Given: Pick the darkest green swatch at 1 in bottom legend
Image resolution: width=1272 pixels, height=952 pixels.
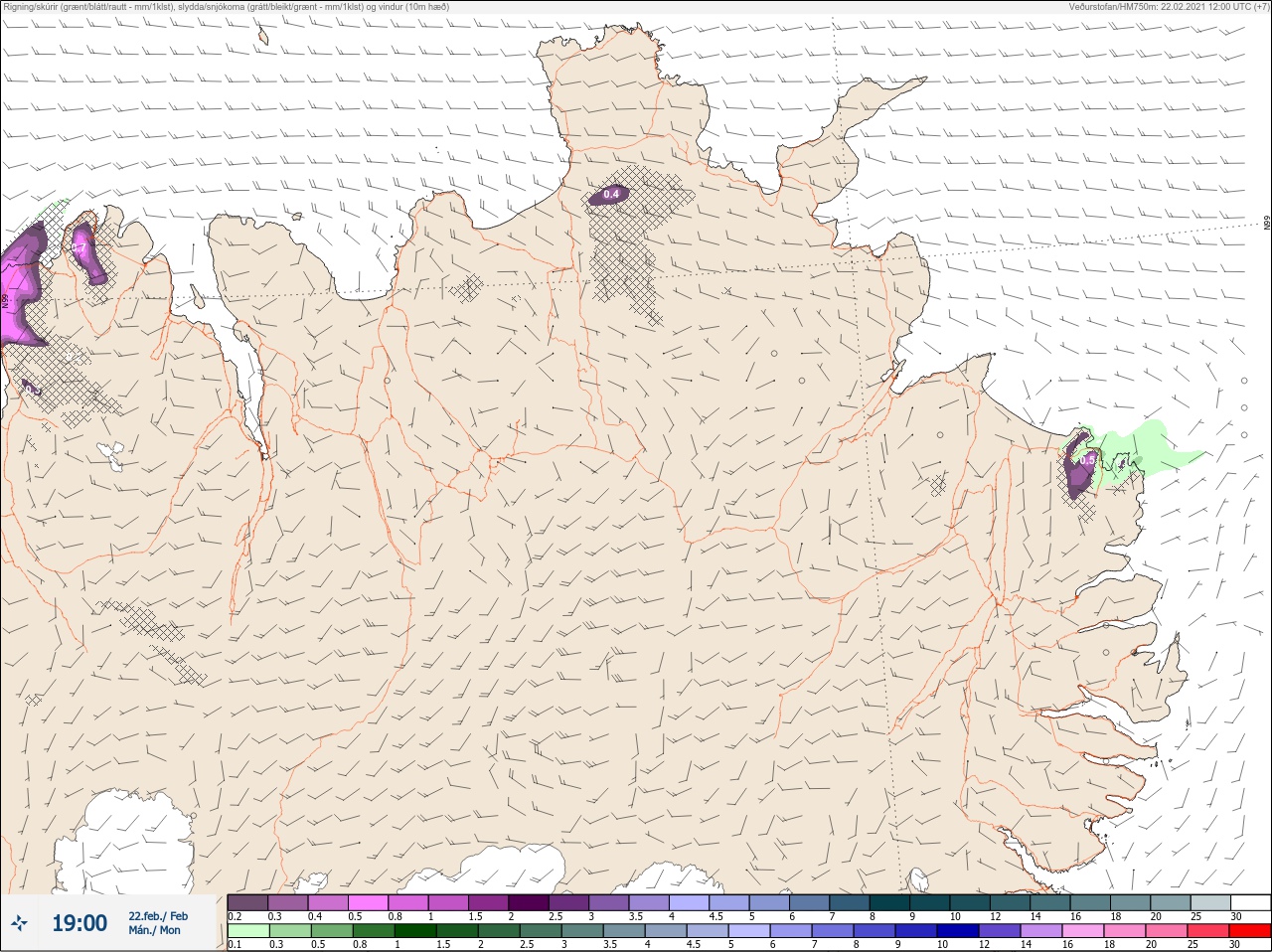Looking at the screenshot, I should [x=414, y=931].
